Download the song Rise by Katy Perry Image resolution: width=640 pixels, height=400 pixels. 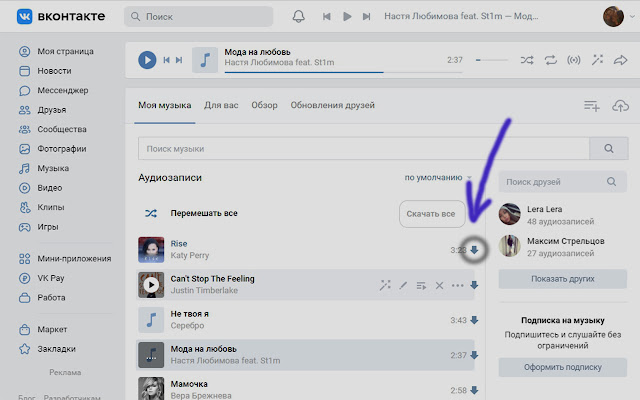(474, 249)
